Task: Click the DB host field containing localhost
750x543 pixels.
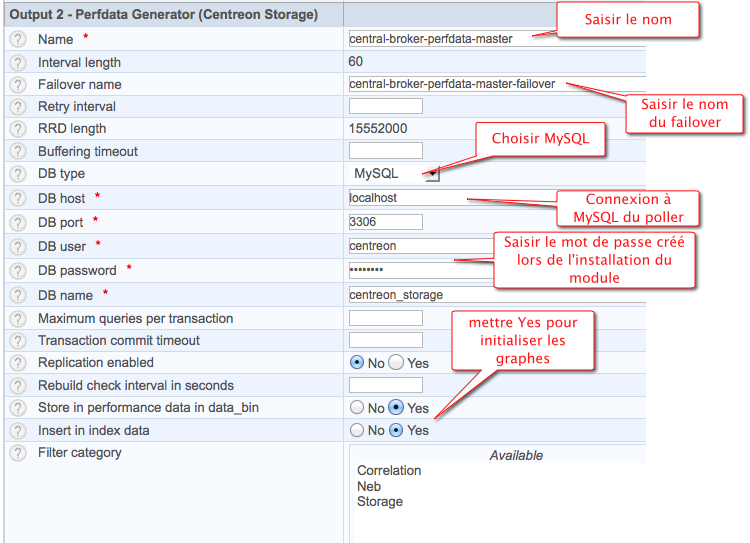Action: (x=450, y=198)
